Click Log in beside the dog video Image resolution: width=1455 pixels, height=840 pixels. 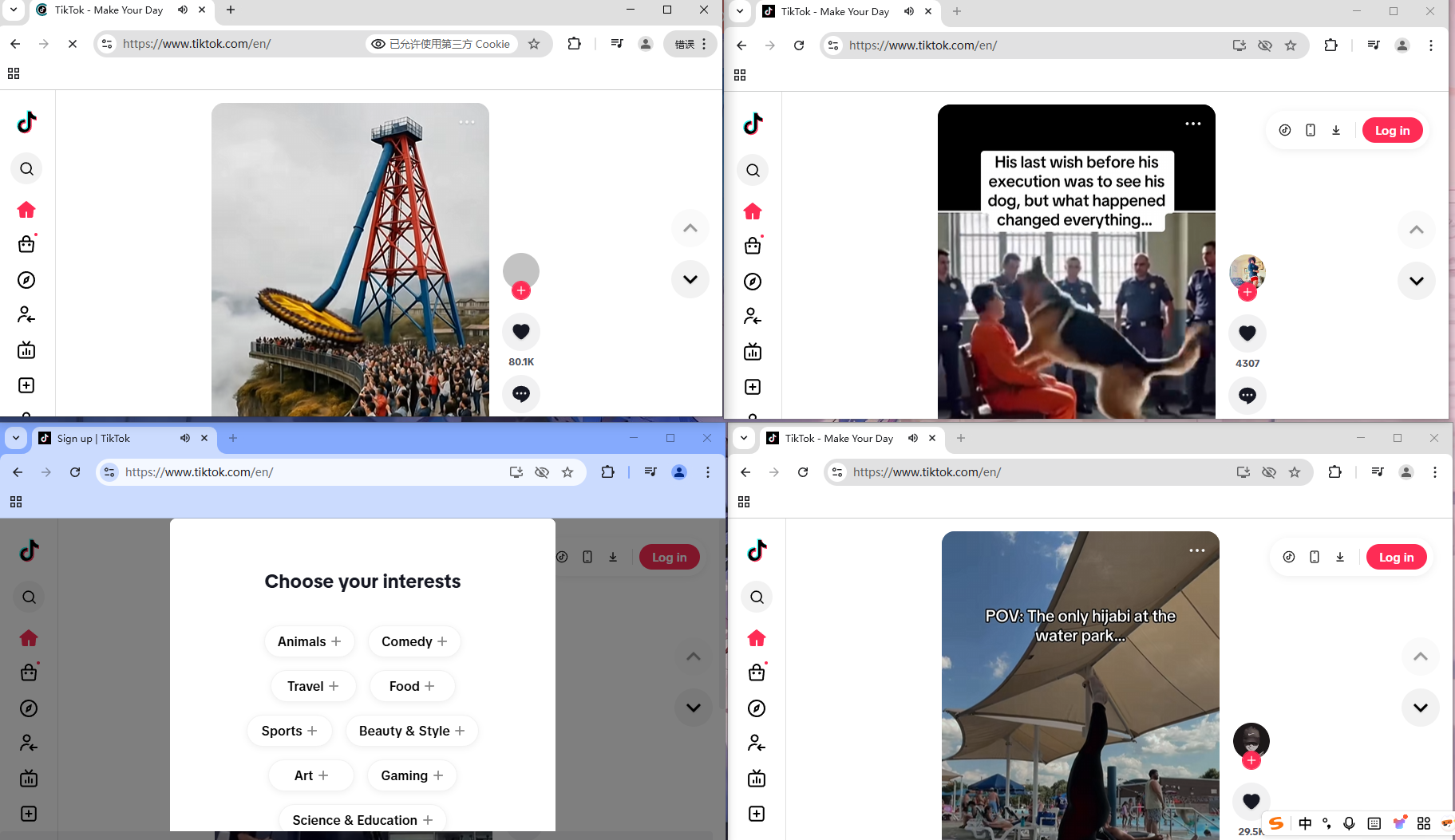click(1392, 130)
